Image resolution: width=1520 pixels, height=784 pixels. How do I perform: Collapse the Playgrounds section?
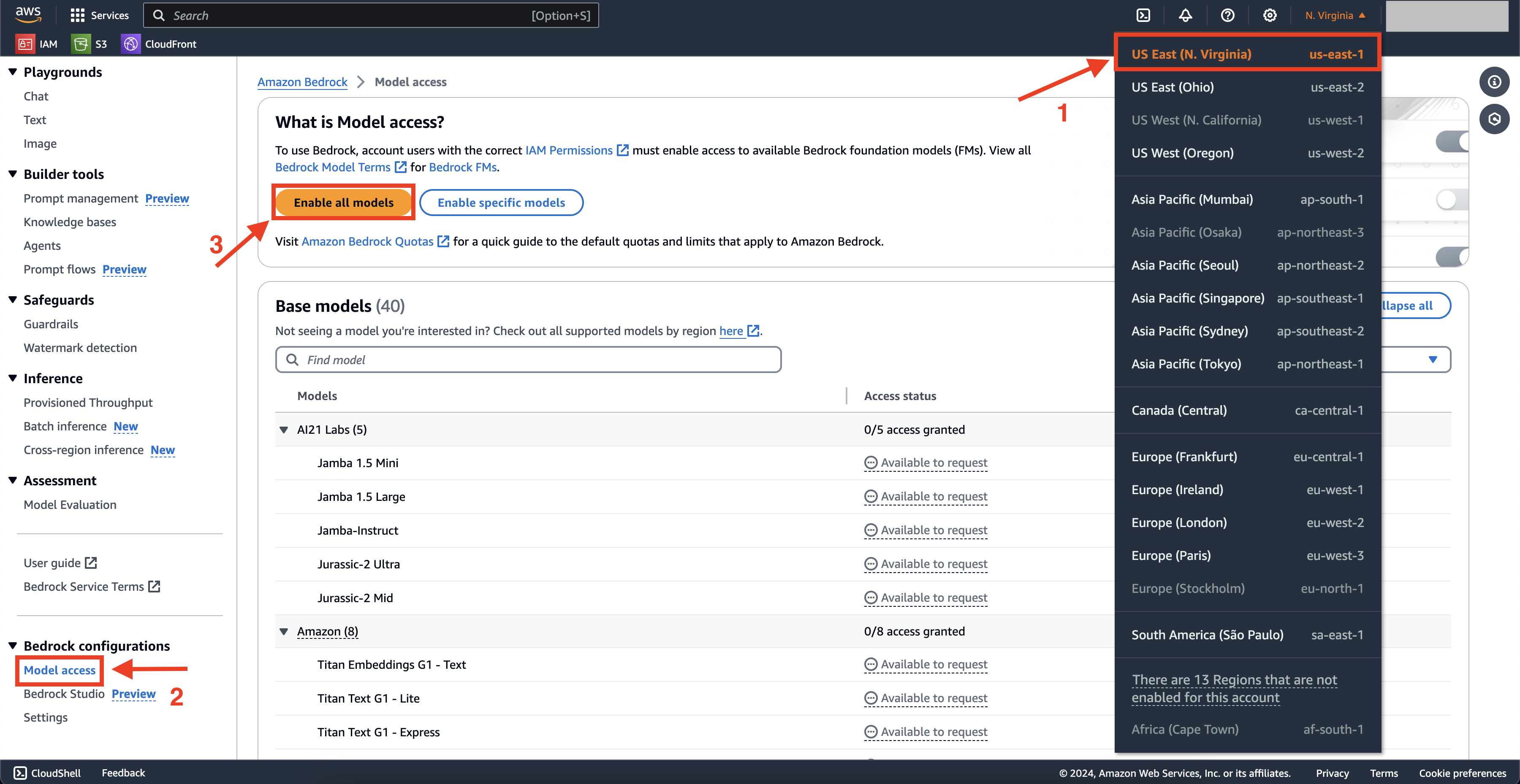click(12, 72)
